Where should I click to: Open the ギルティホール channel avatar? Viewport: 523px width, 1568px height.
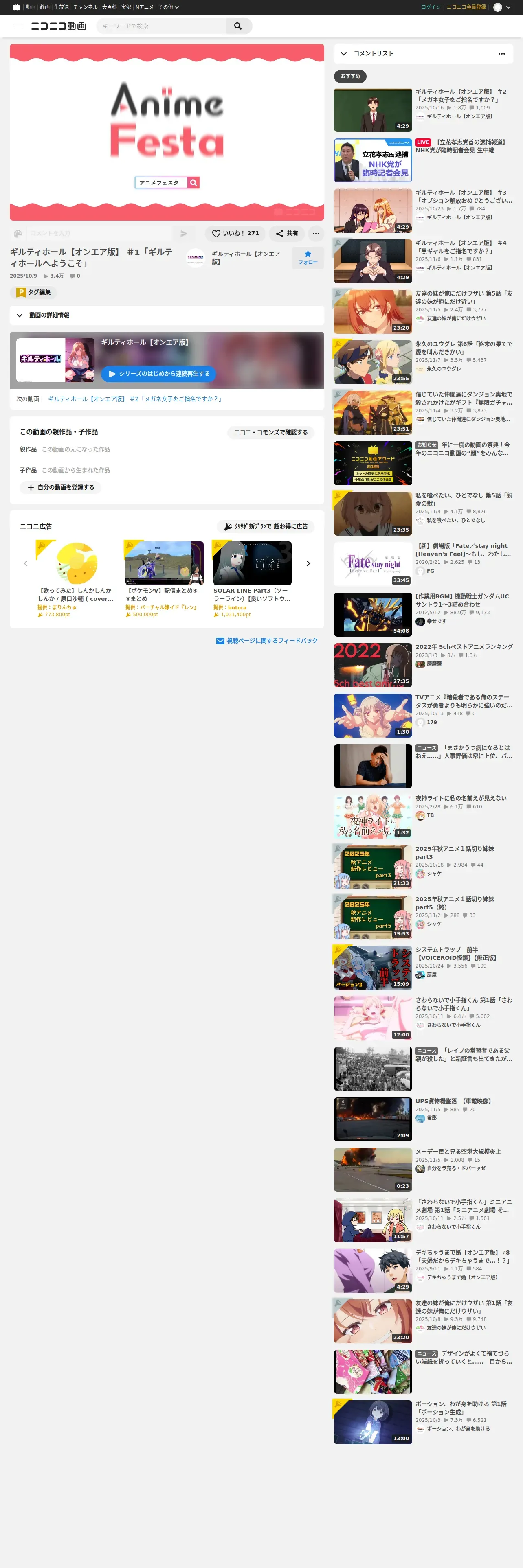tap(196, 258)
